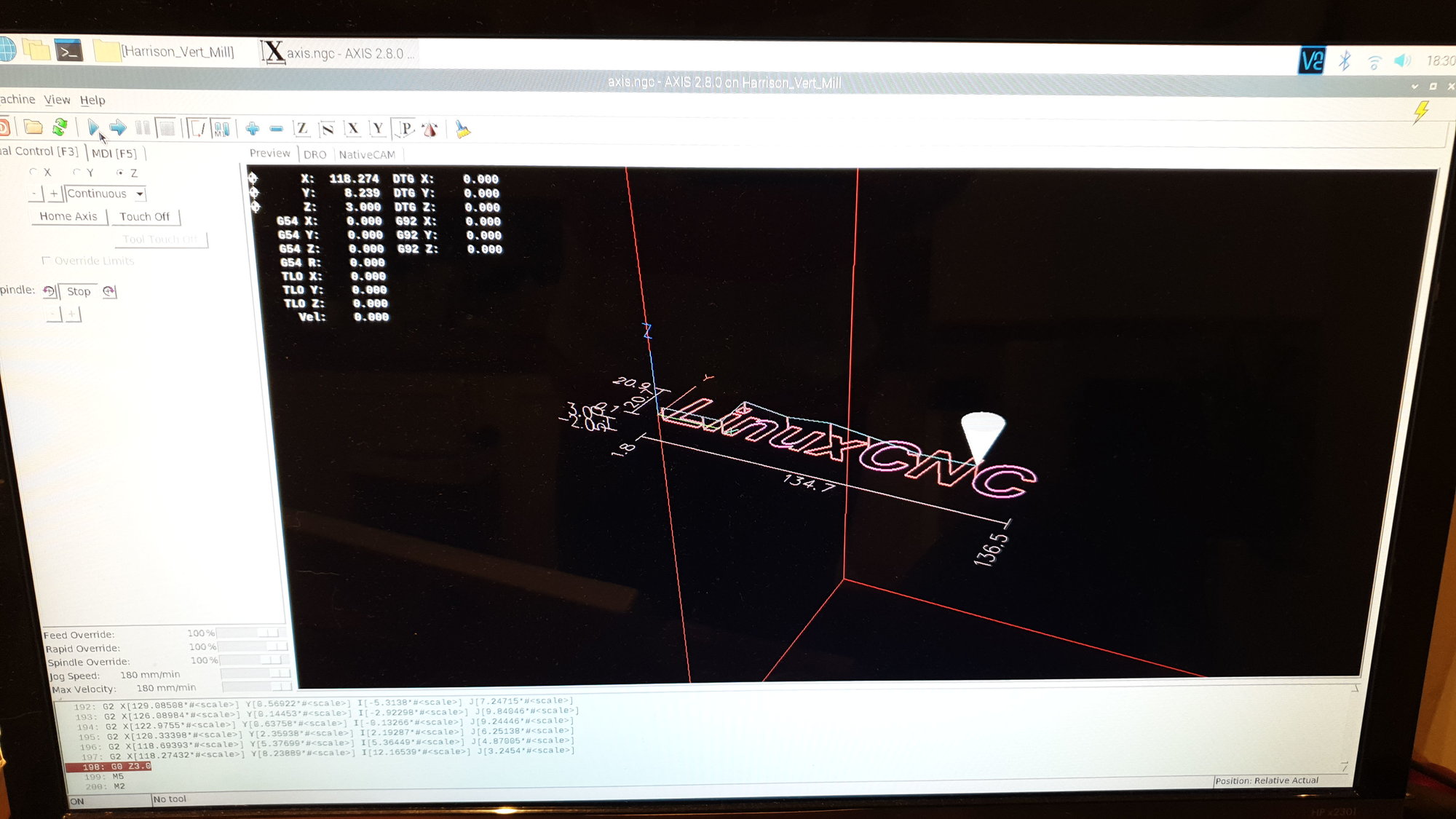Select highlighted G-code line 198: G0 Z3.0
This screenshot has width=1456, height=819.
coord(108,767)
